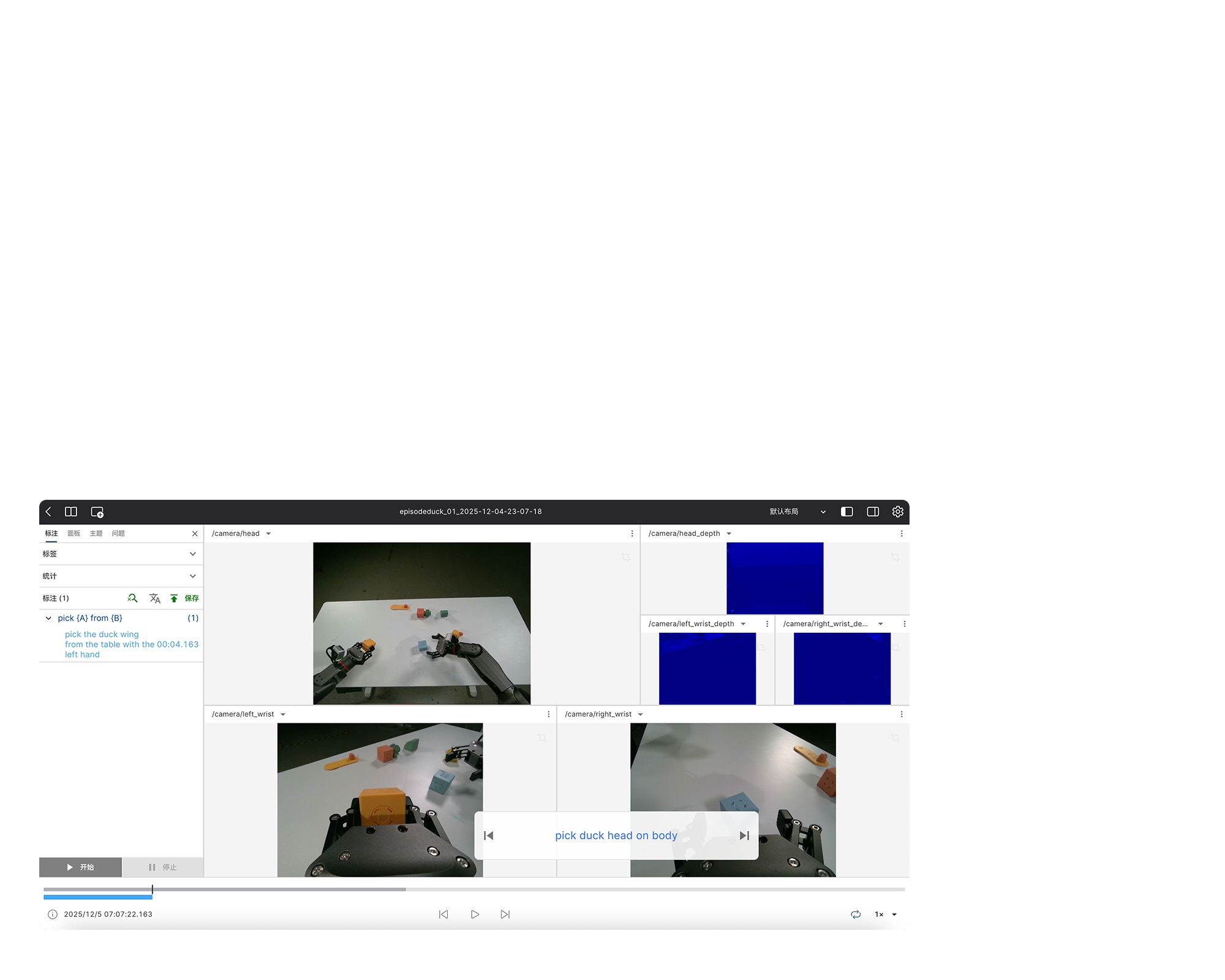This screenshot has width=1225, height=980.
Task: Open the three-dot menu on /camera/head panel
Action: click(x=633, y=533)
